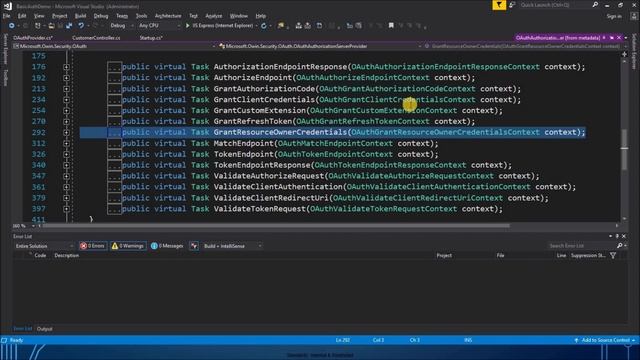Open the Build + IntelliSense dropdown
Screen dimensions: 640x360
tap(232, 246)
